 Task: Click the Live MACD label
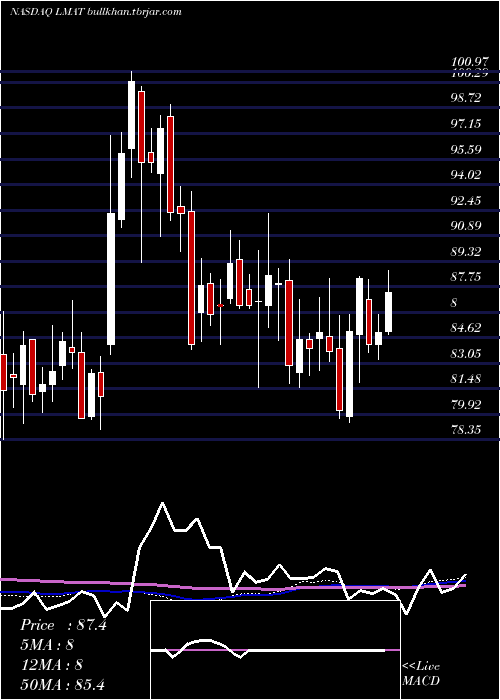tap(421, 674)
